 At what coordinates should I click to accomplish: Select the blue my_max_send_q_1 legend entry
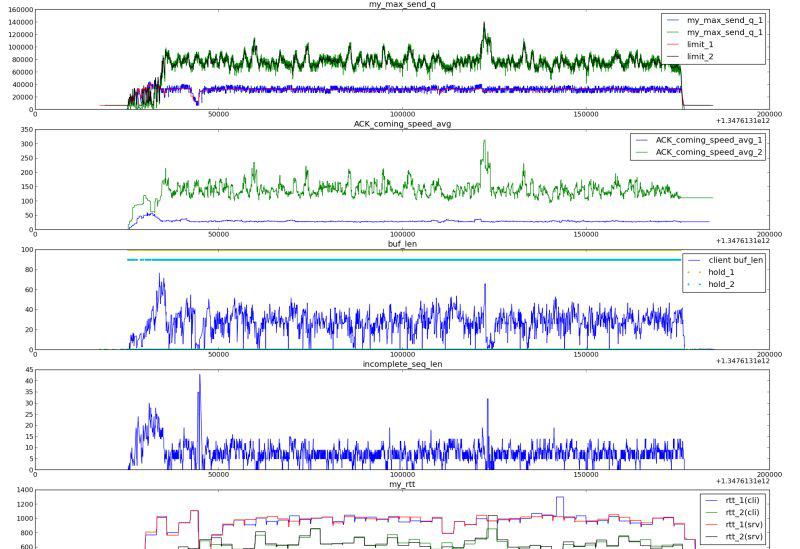(x=715, y=20)
